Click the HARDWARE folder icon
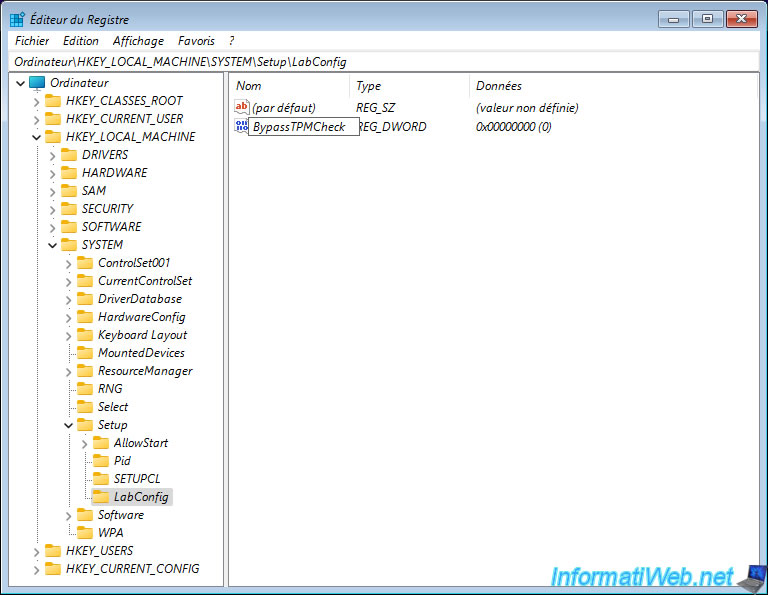The image size is (768, 595). tap(69, 173)
